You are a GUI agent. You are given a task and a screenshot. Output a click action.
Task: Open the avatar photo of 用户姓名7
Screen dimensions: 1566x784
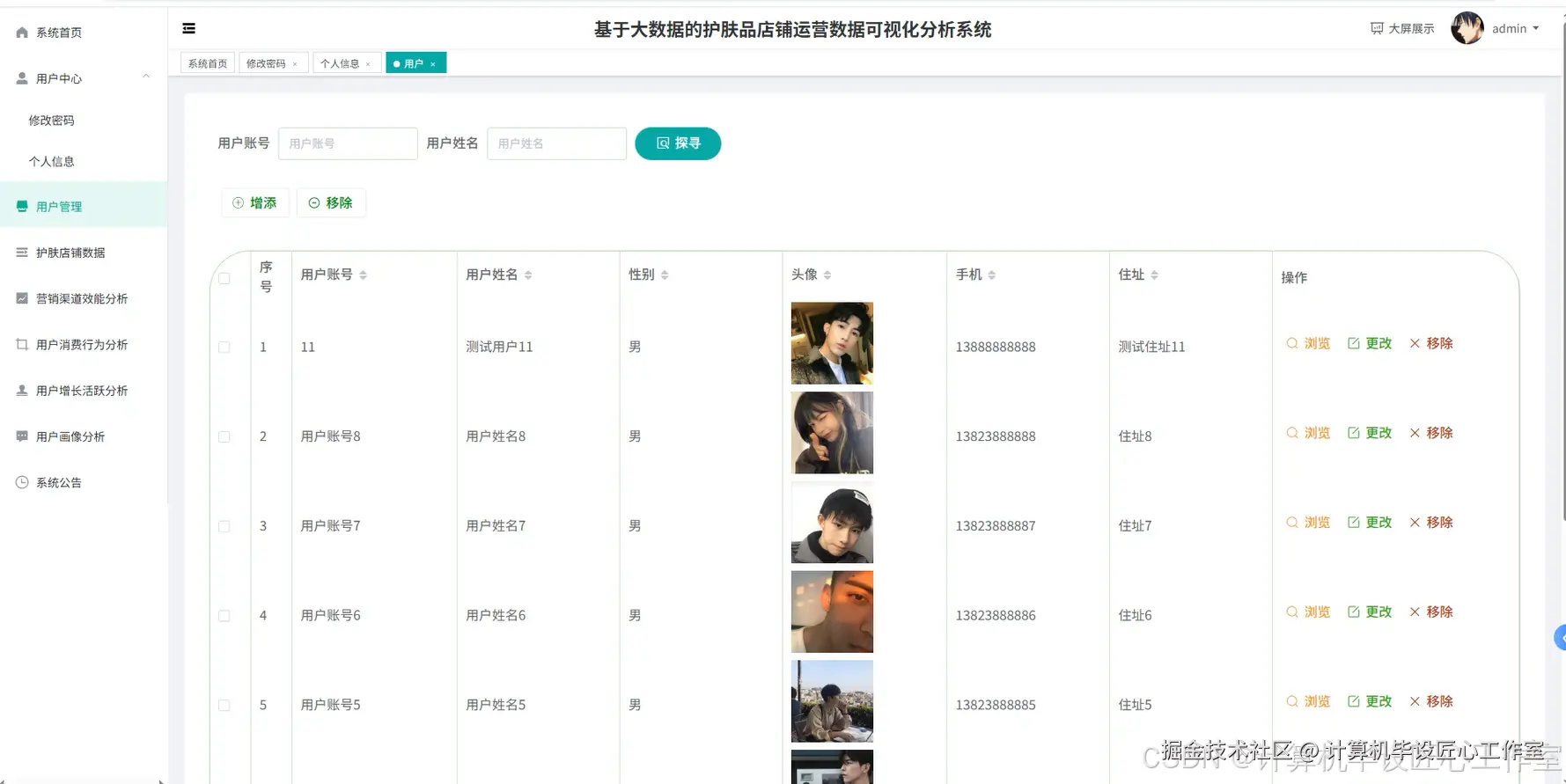(832, 523)
